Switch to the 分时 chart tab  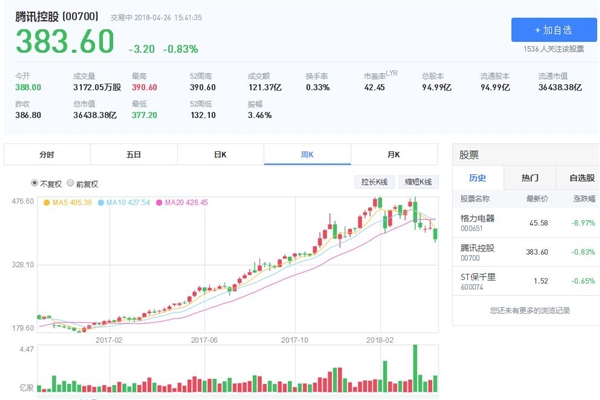click(47, 155)
